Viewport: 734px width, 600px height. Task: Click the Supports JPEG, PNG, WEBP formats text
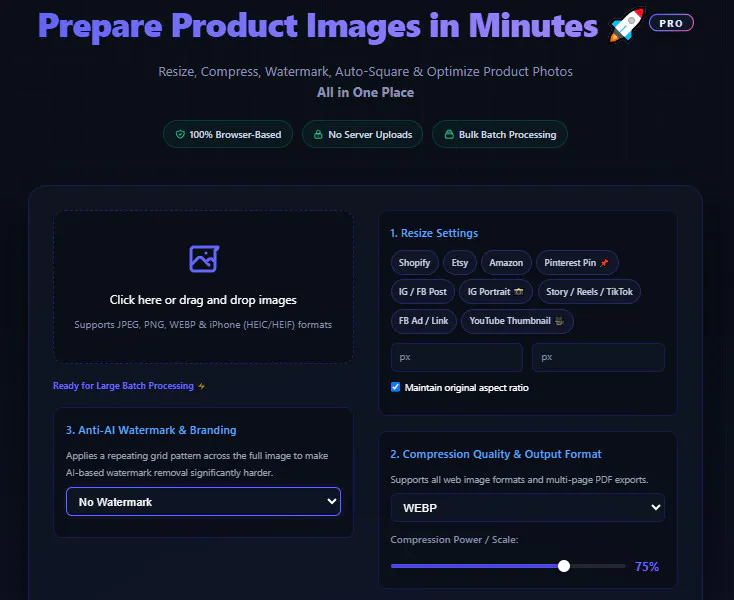[203, 324]
